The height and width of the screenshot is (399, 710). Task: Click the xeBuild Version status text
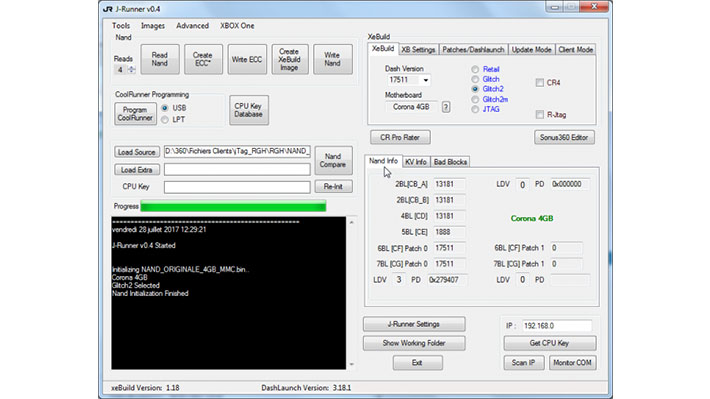tap(145, 388)
